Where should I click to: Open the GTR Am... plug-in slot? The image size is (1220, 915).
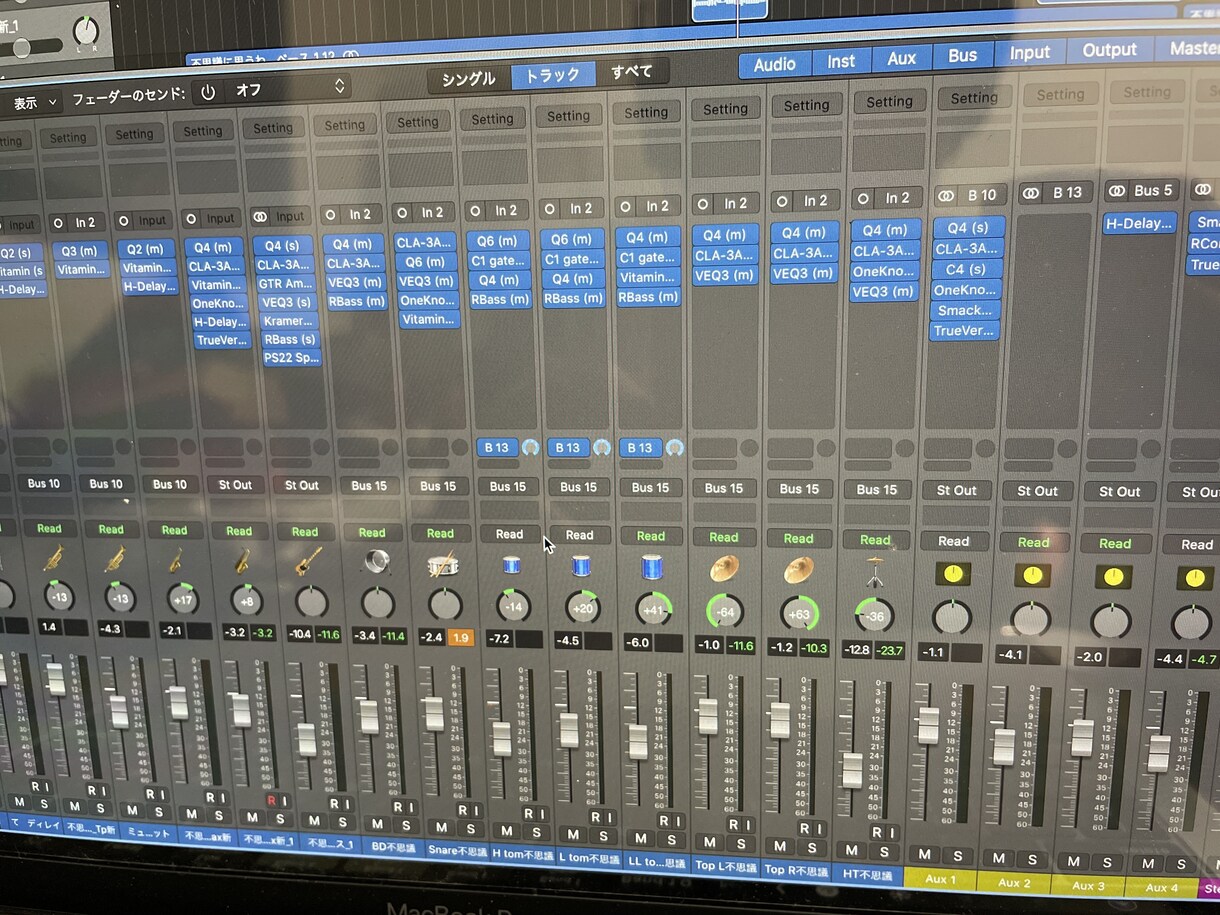click(286, 284)
